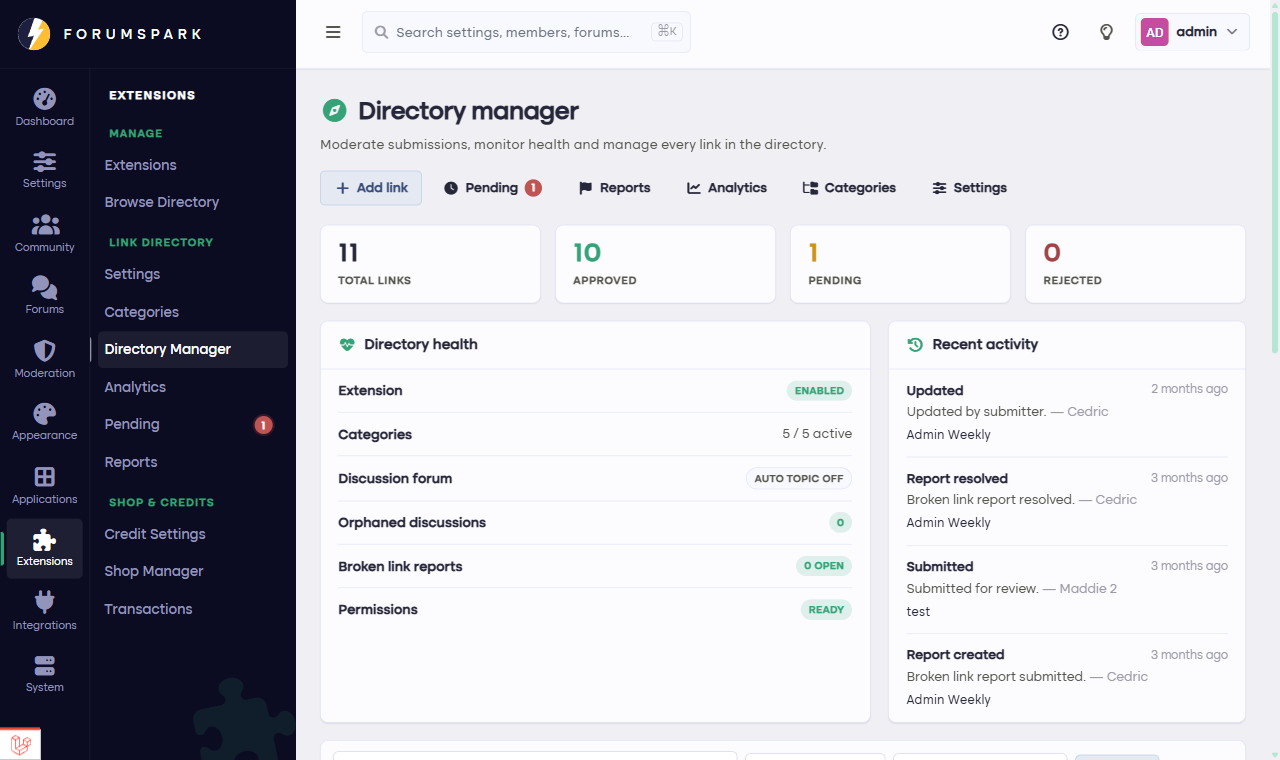Switch to the Pending tab
1280x760 pixels.
[x=492, y=188]
